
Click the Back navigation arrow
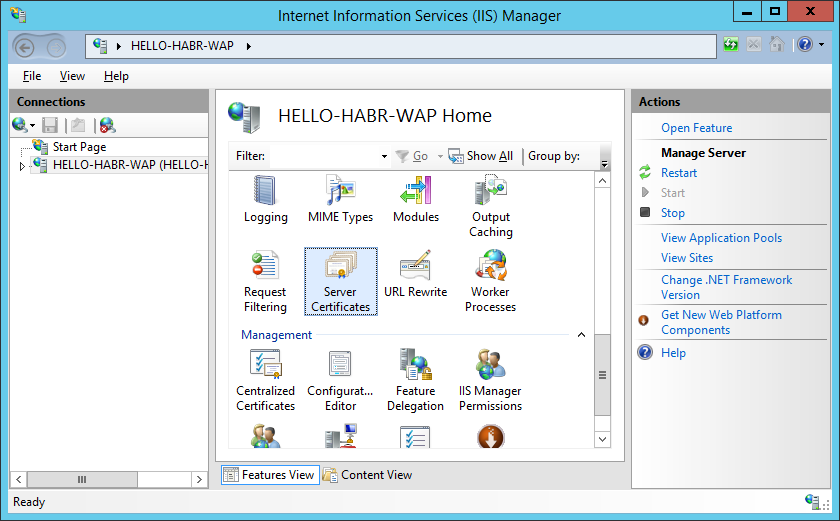[24, 48]
